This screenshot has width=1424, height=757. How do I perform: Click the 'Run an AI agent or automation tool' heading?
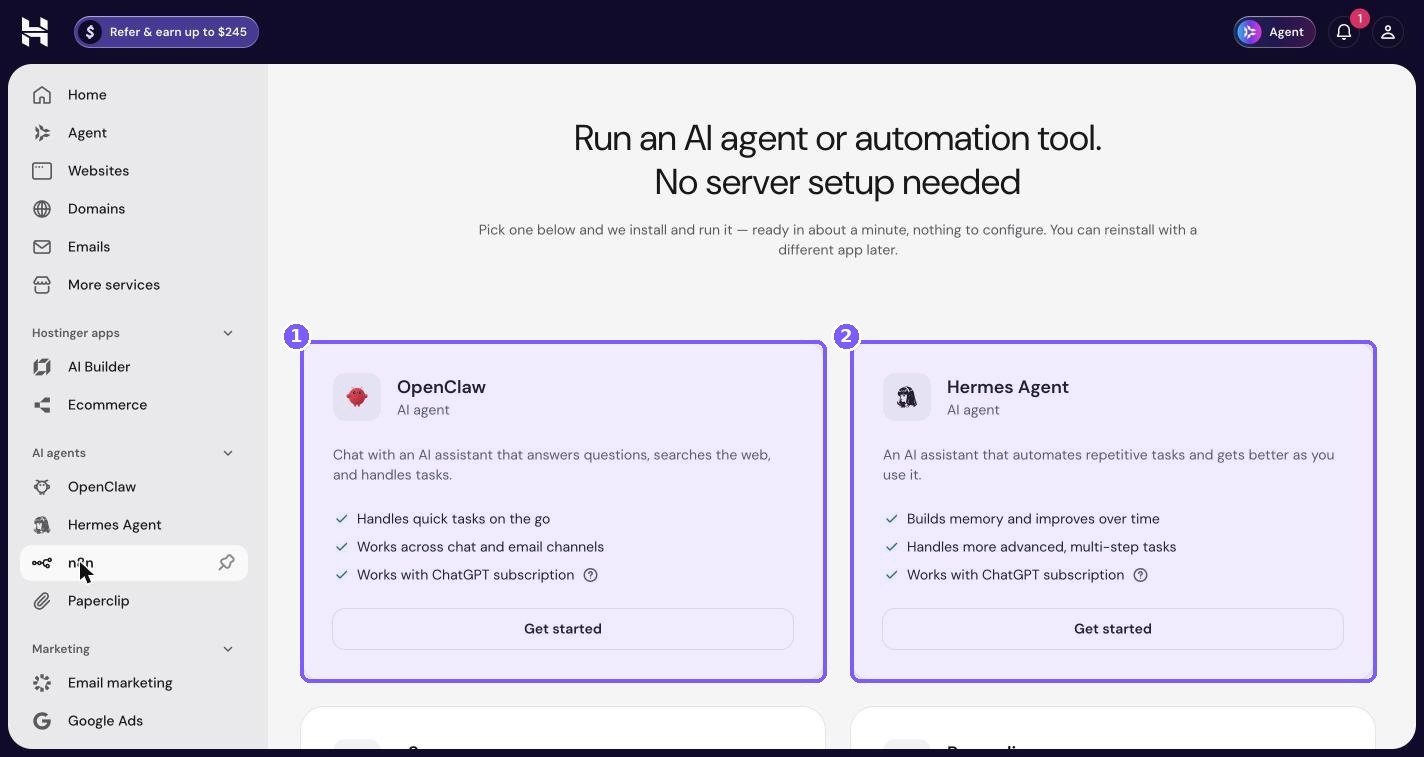coord(838,160)
